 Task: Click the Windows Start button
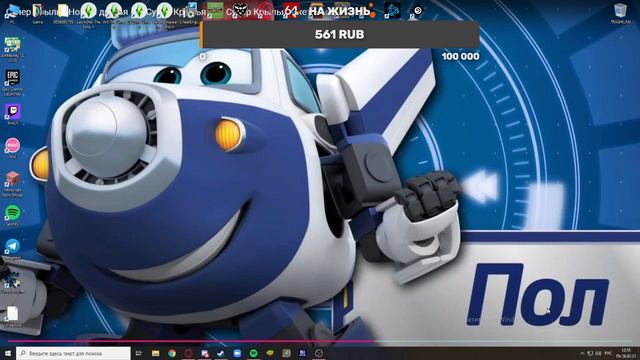[x=8, y=353]
